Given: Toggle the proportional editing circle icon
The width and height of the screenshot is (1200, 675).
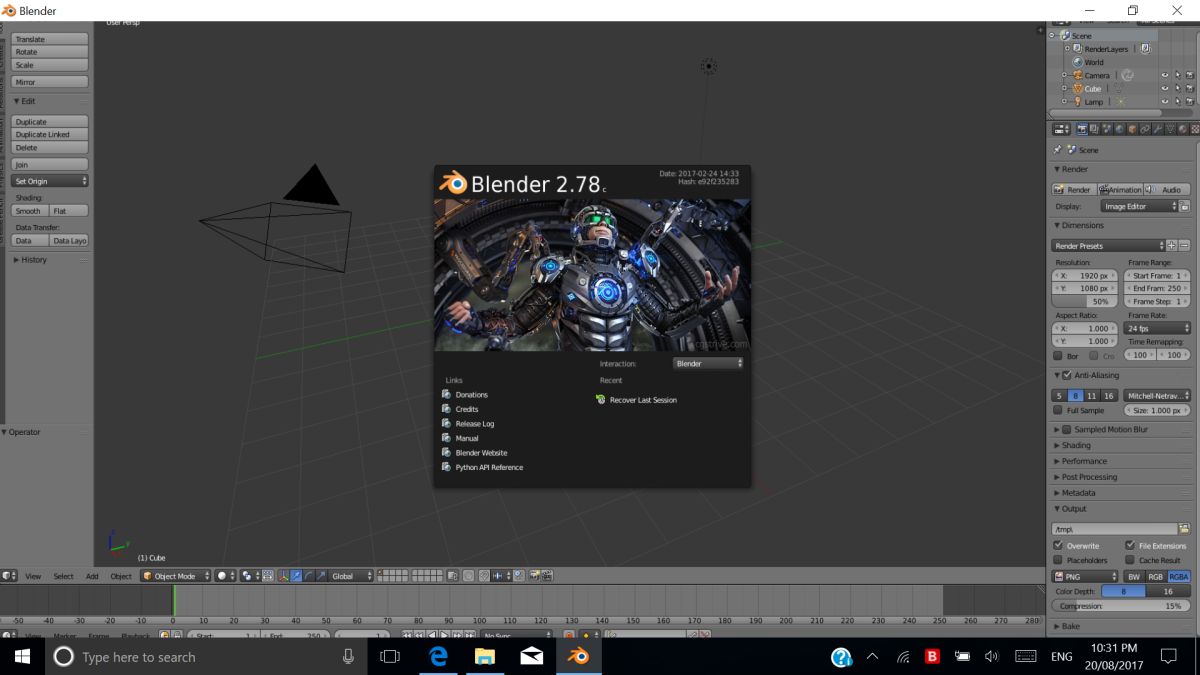Looking at the screenshot, I should [x=468, y=576].
